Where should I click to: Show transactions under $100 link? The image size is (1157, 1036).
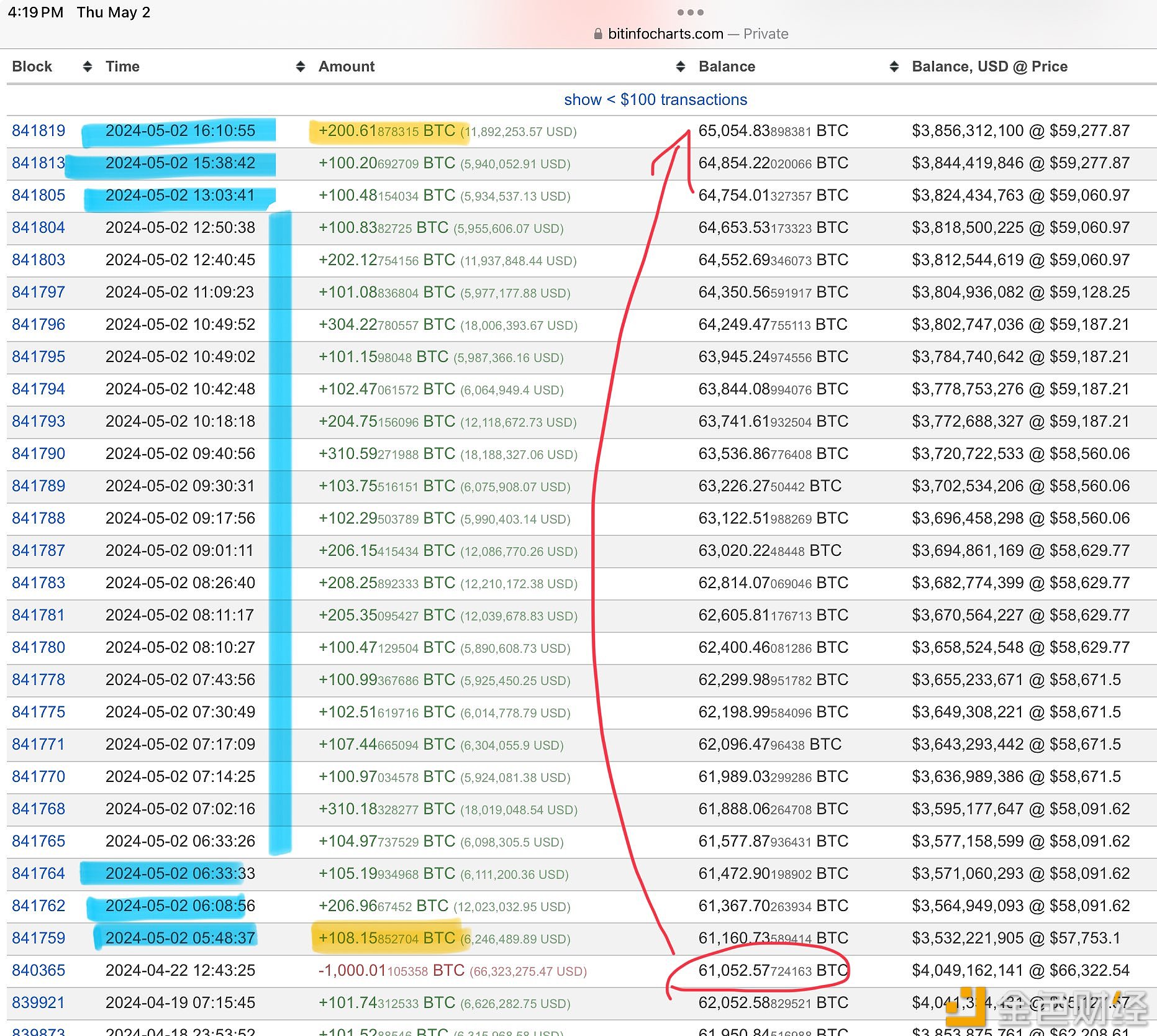[655, 99]
